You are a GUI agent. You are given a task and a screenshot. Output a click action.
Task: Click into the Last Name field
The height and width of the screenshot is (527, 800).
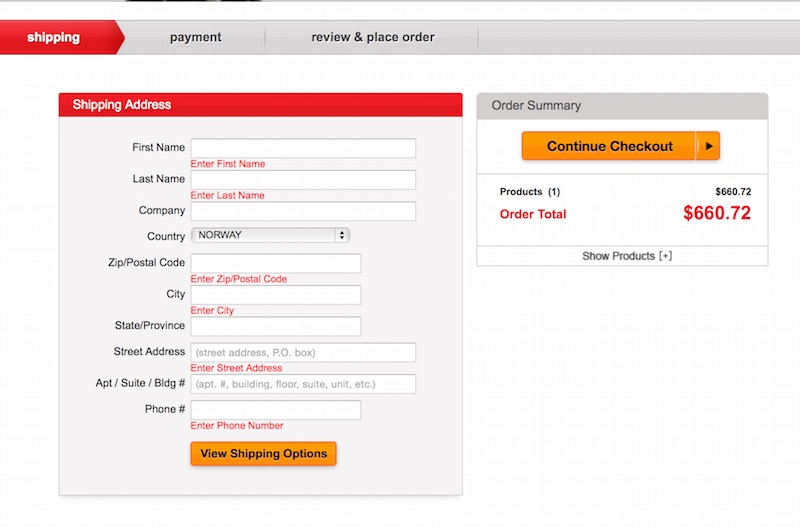point(303,180)
